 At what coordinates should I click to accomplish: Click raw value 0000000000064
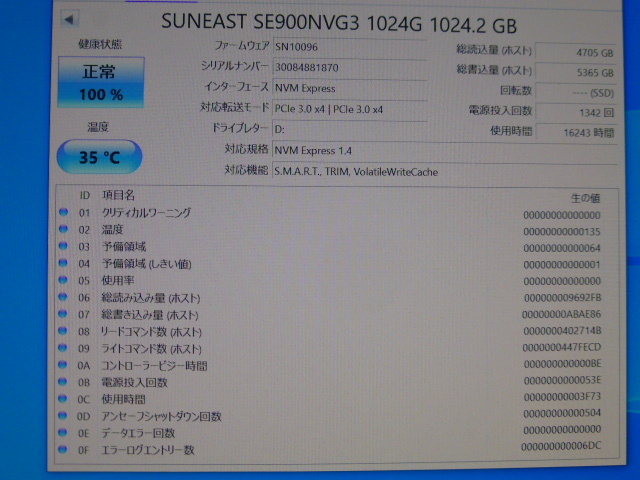562,248
